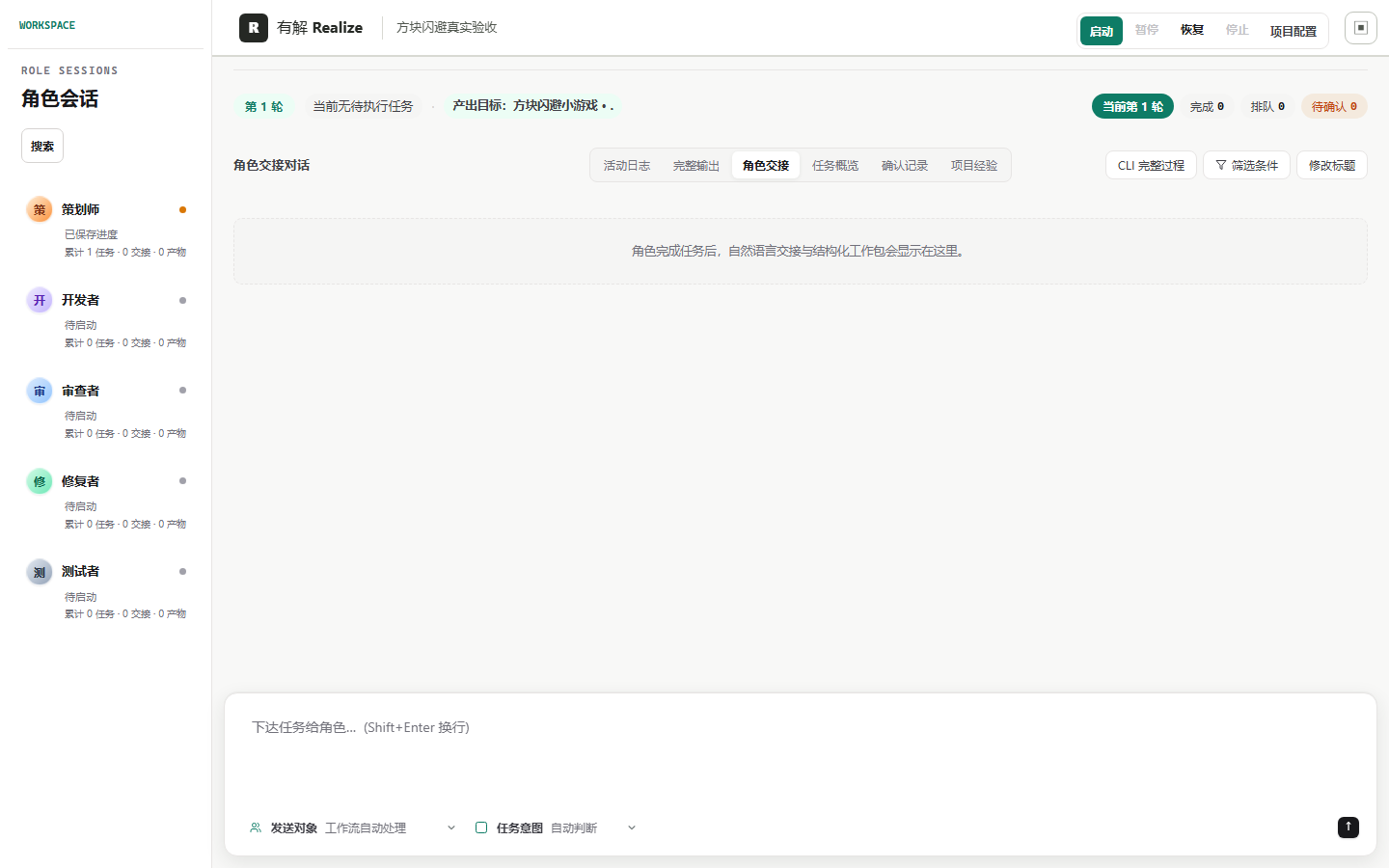1389x868 pixels.
Task: Click the 自动判断 value text
Action: pos(574,827)
